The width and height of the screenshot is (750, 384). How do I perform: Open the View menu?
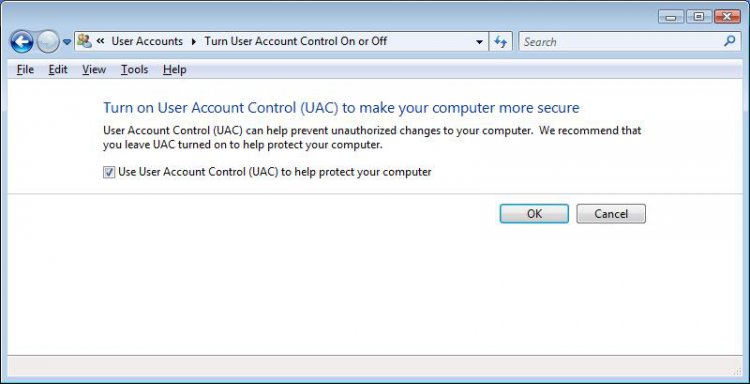pyautogui.click(x=94, y=70)
